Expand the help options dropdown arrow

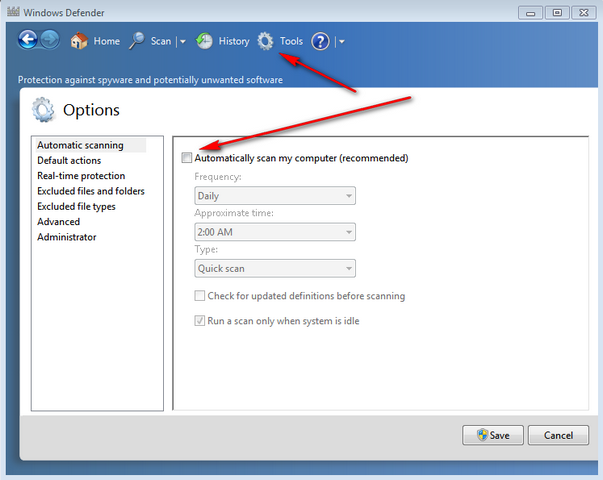[x=341, y=42]
